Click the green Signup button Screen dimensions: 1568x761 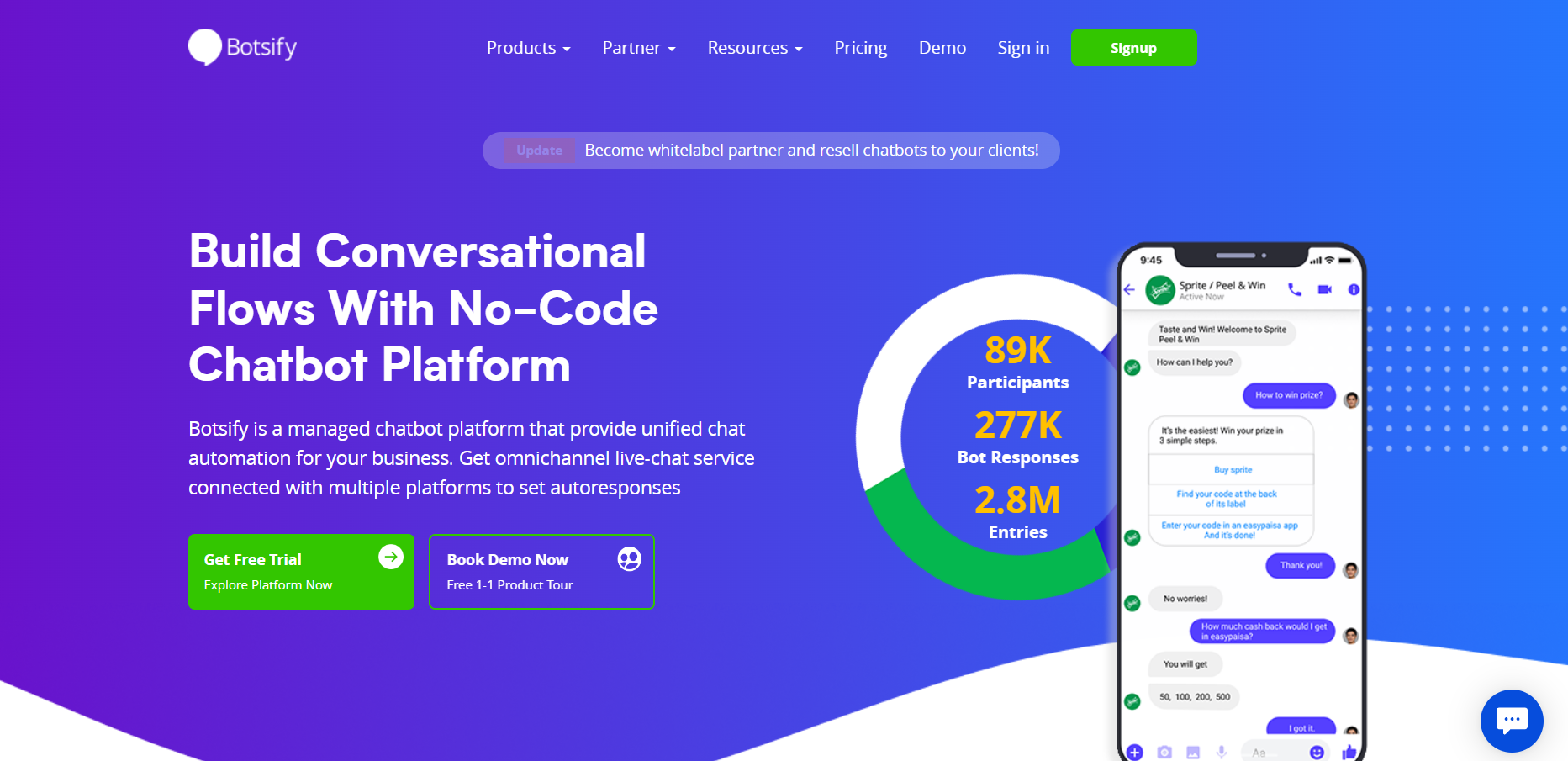[1133, 47]
